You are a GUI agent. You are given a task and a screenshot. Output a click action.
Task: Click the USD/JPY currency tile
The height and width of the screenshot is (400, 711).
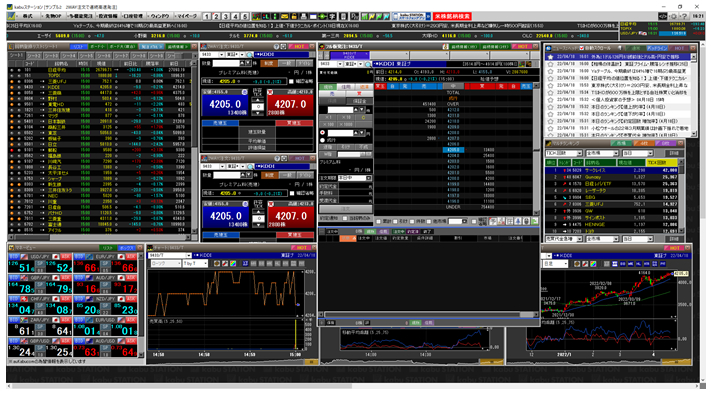tap(40, 263)
